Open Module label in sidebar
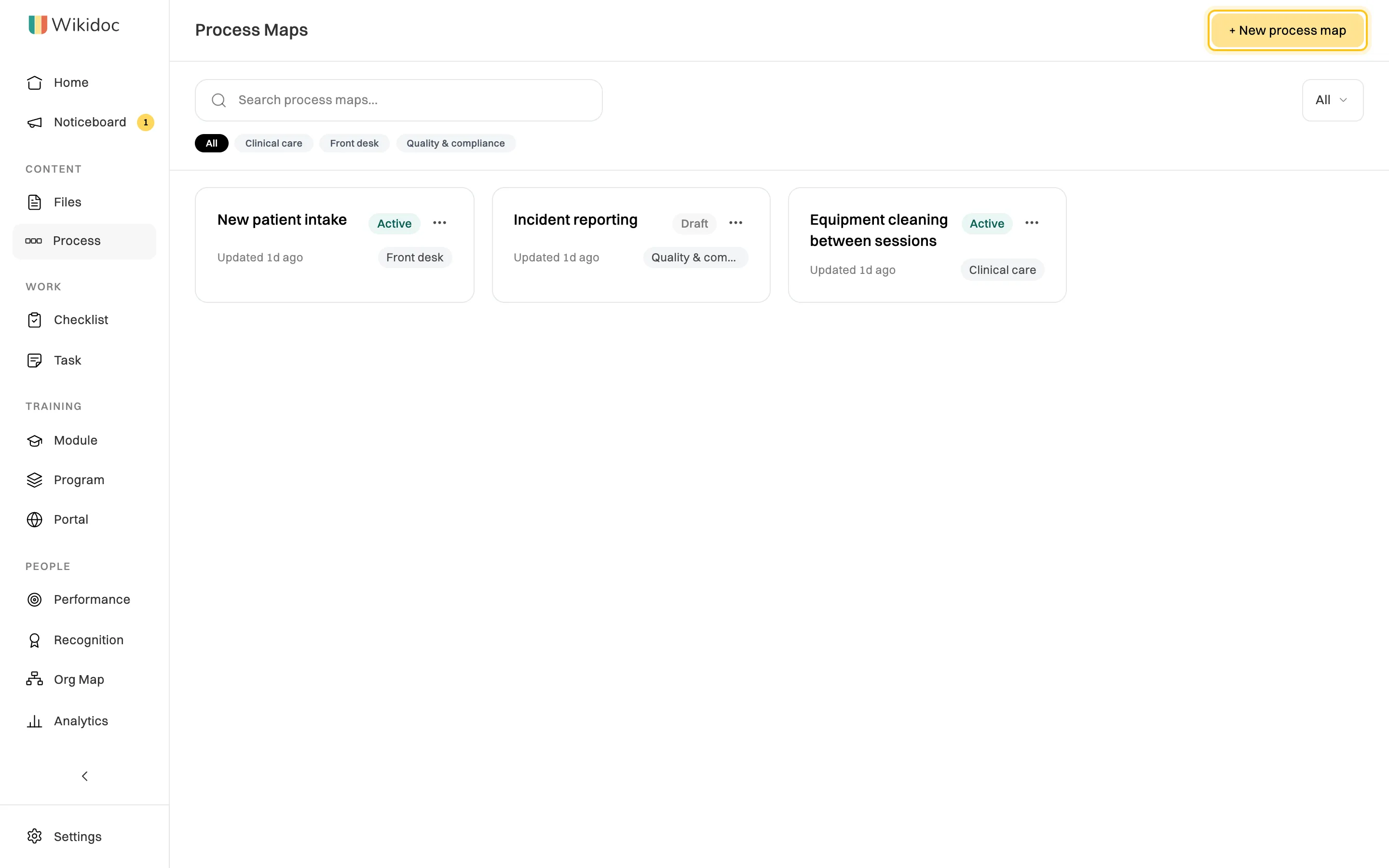1389x868 pixels. coord(76,440)
